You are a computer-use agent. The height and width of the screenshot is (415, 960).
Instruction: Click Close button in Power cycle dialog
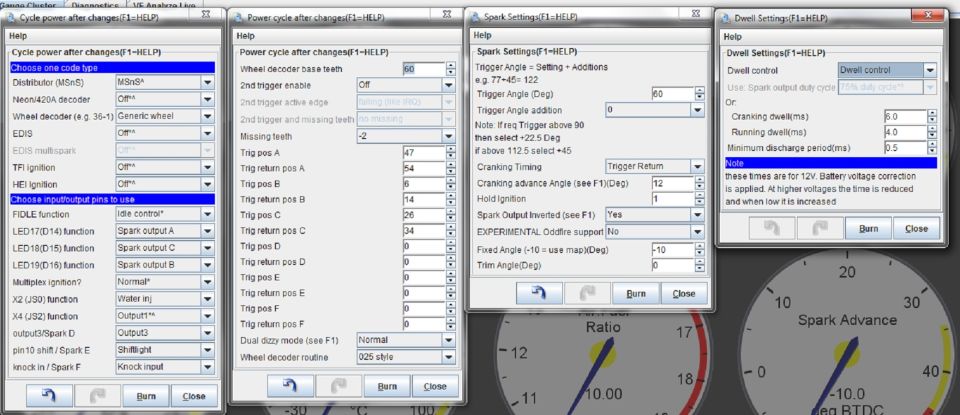(x=435, y=386)
